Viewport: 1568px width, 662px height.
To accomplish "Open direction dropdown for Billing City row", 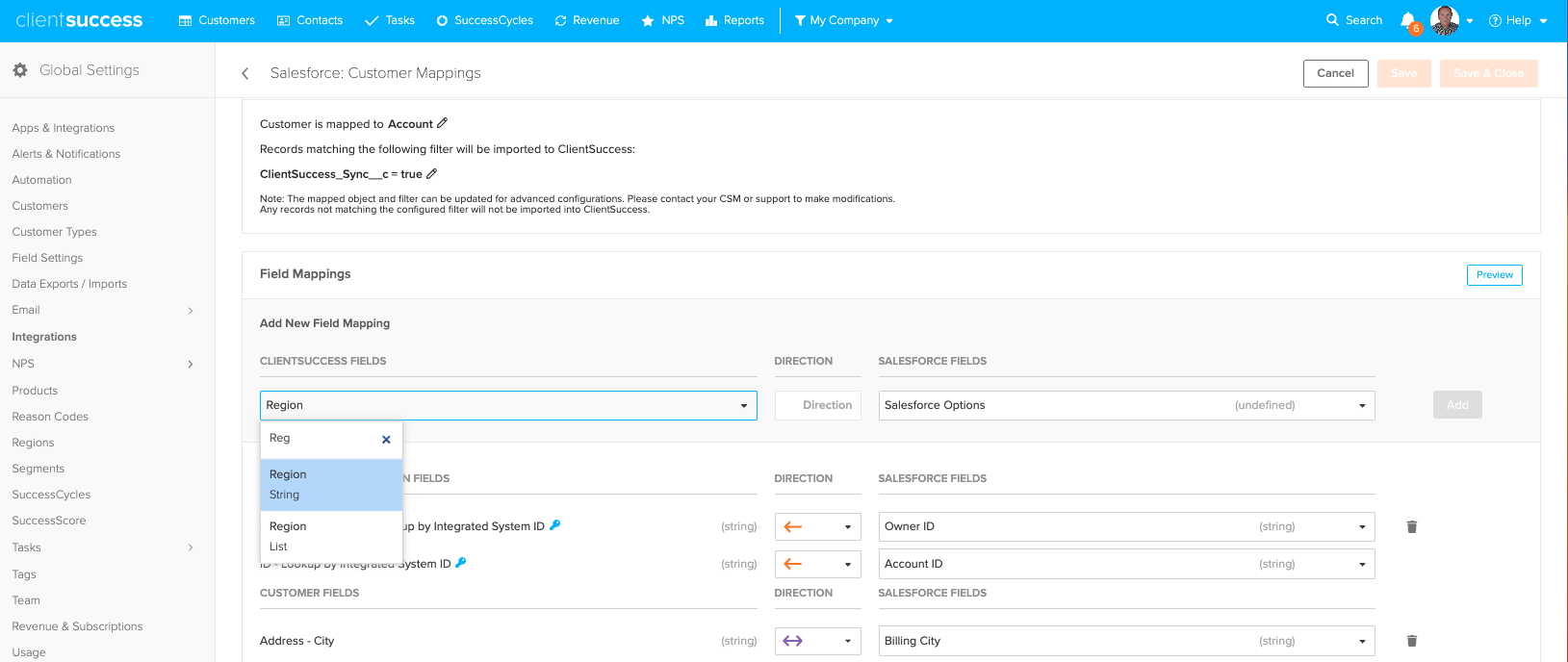I will coord(817,641).
